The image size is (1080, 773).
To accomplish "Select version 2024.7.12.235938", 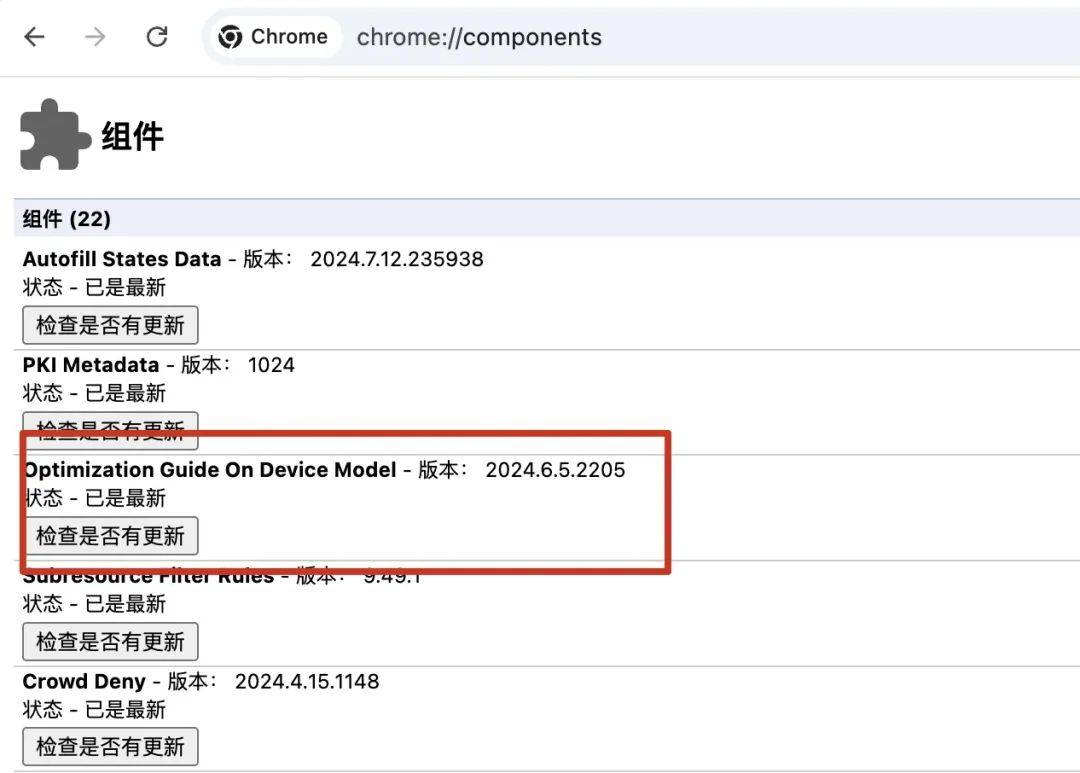I will coord(397,259).
